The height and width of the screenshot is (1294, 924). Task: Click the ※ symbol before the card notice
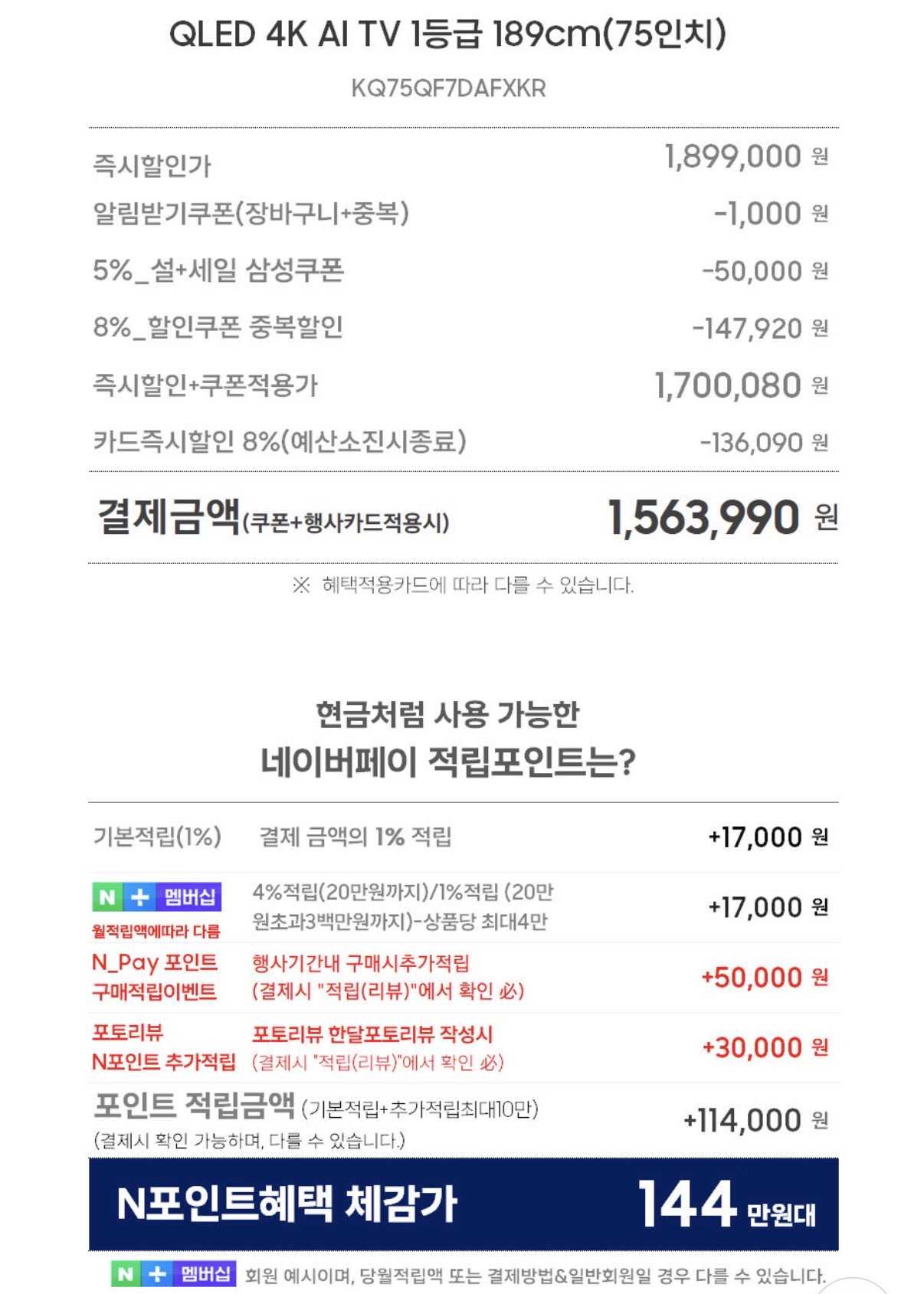pos(300,586)
